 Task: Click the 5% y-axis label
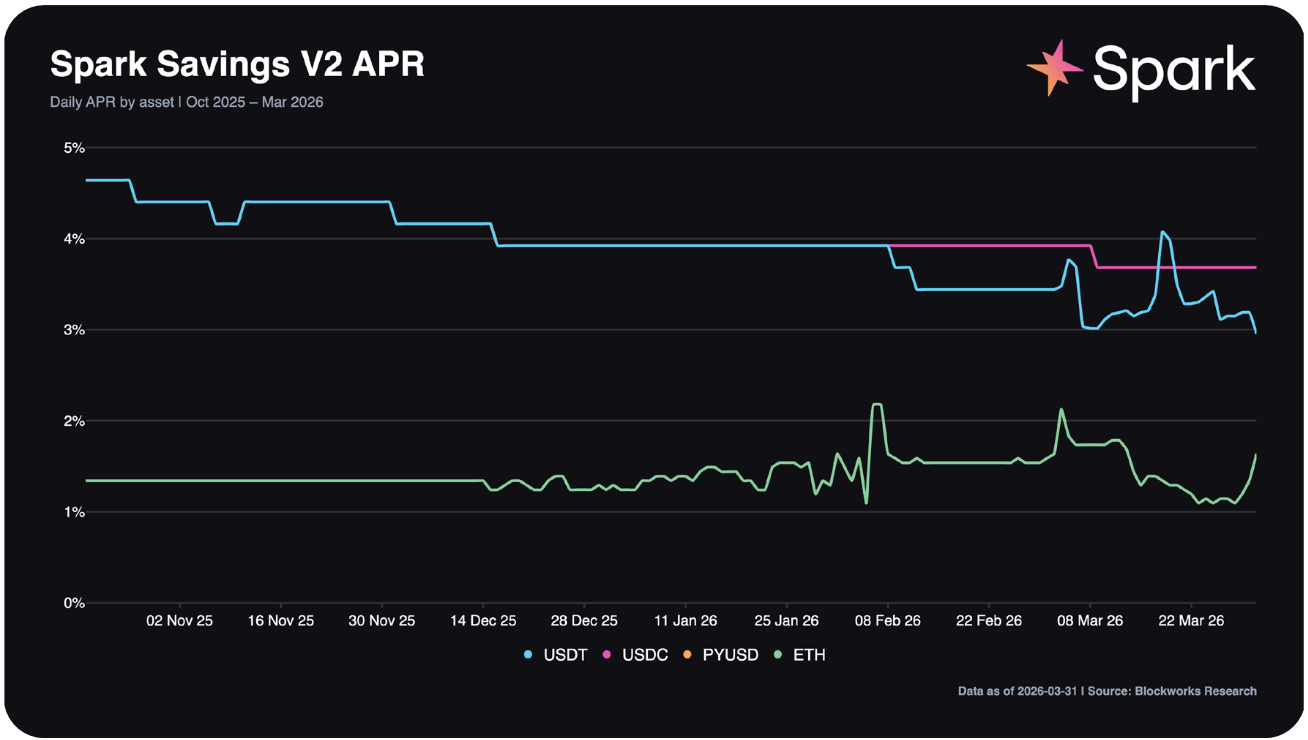point(75,148)
